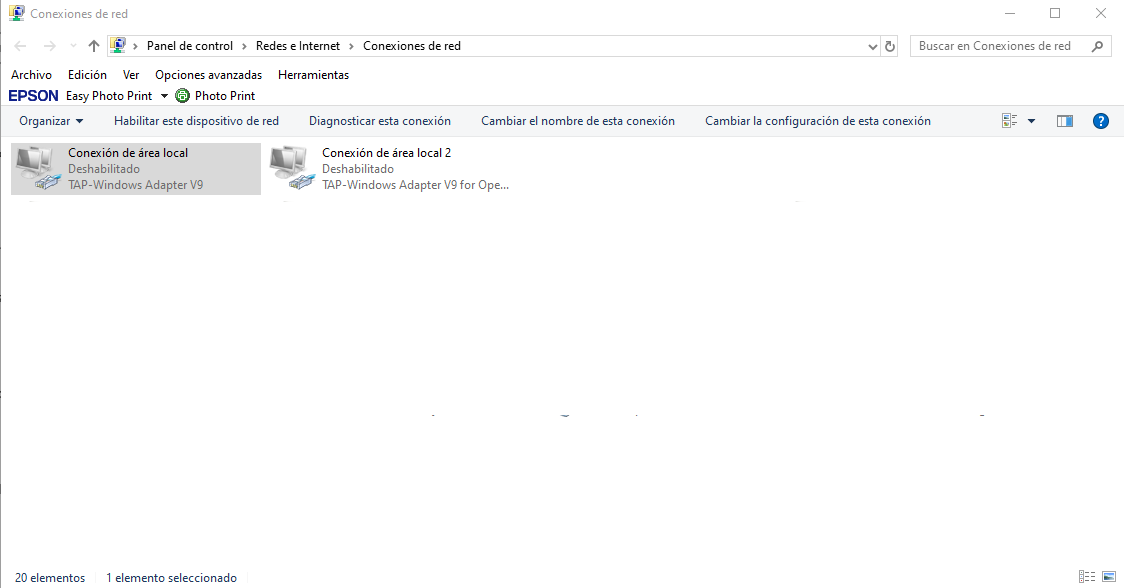Click the back navigation arrow
1124x588 pixels.
[x=20, y=46]
